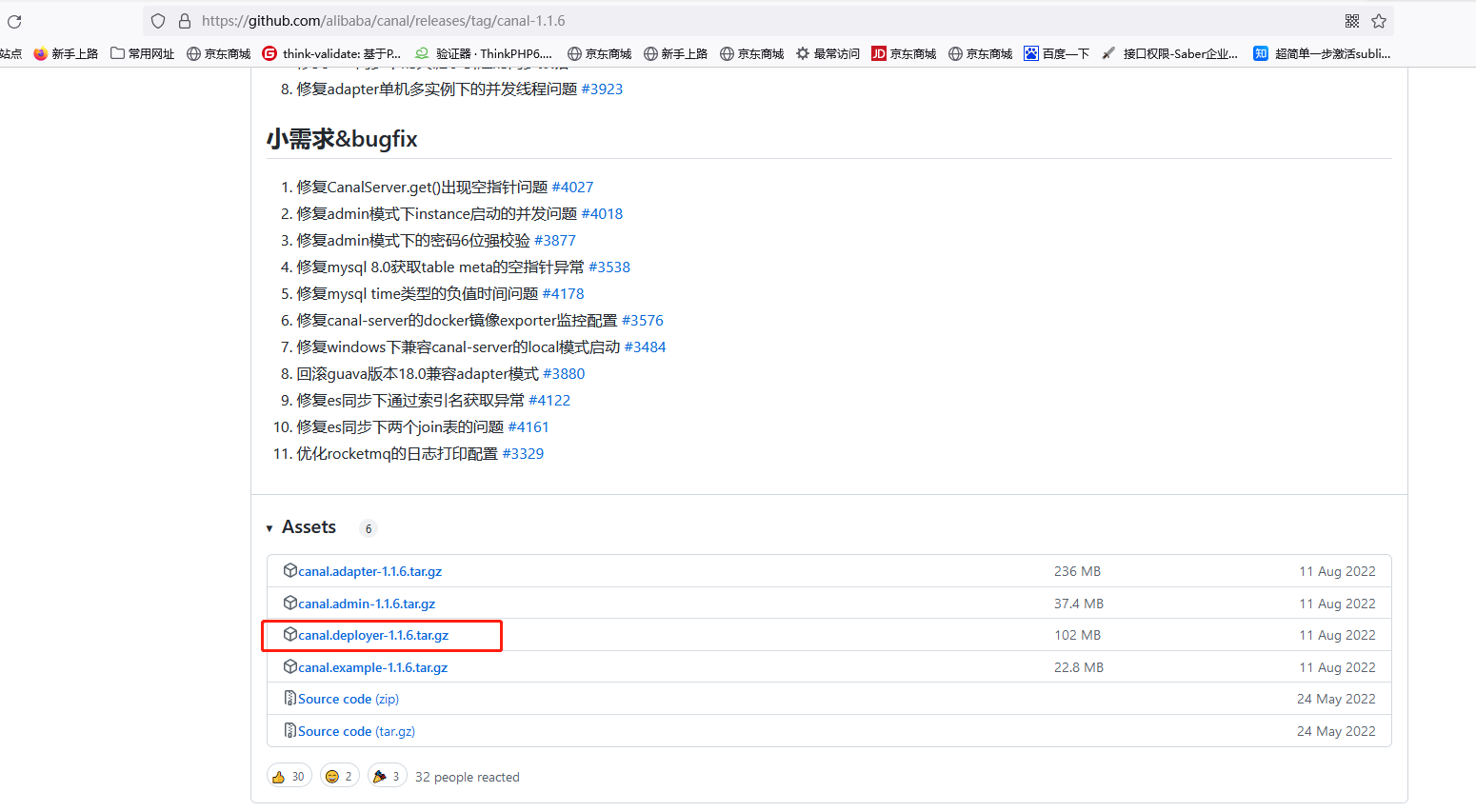Click the 102 MB size value
1476x812 pixels.
pyautogui.click(x=1077, y=635)
